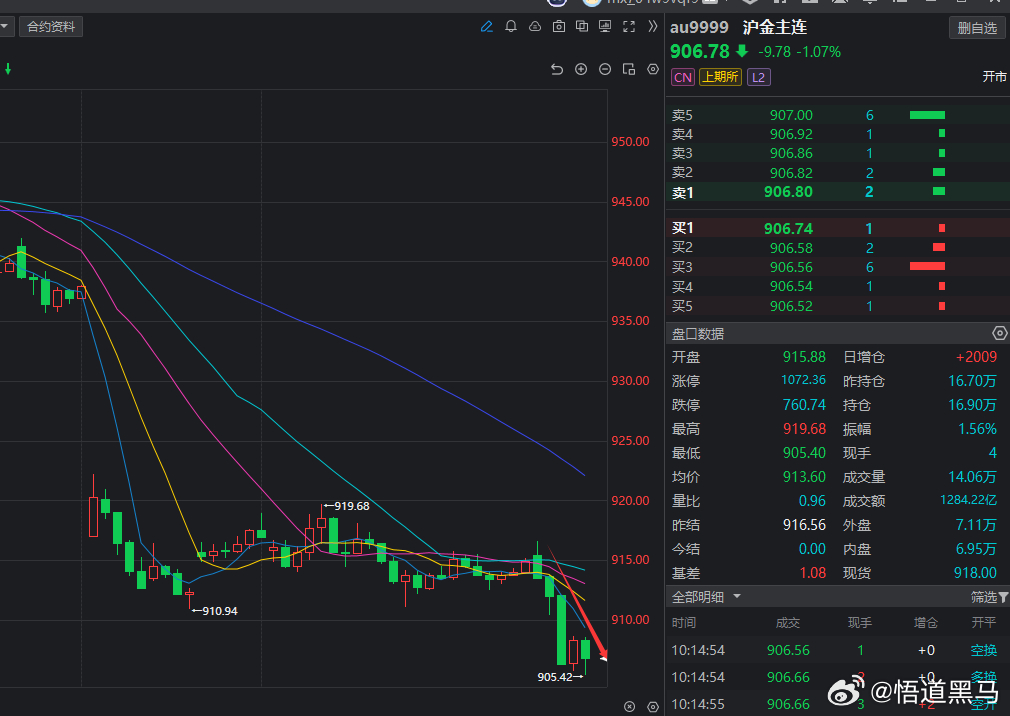This screenshot has height=716, width=1010.
Task: Click the 日增仓 value +2009
Action: (976, 357)
